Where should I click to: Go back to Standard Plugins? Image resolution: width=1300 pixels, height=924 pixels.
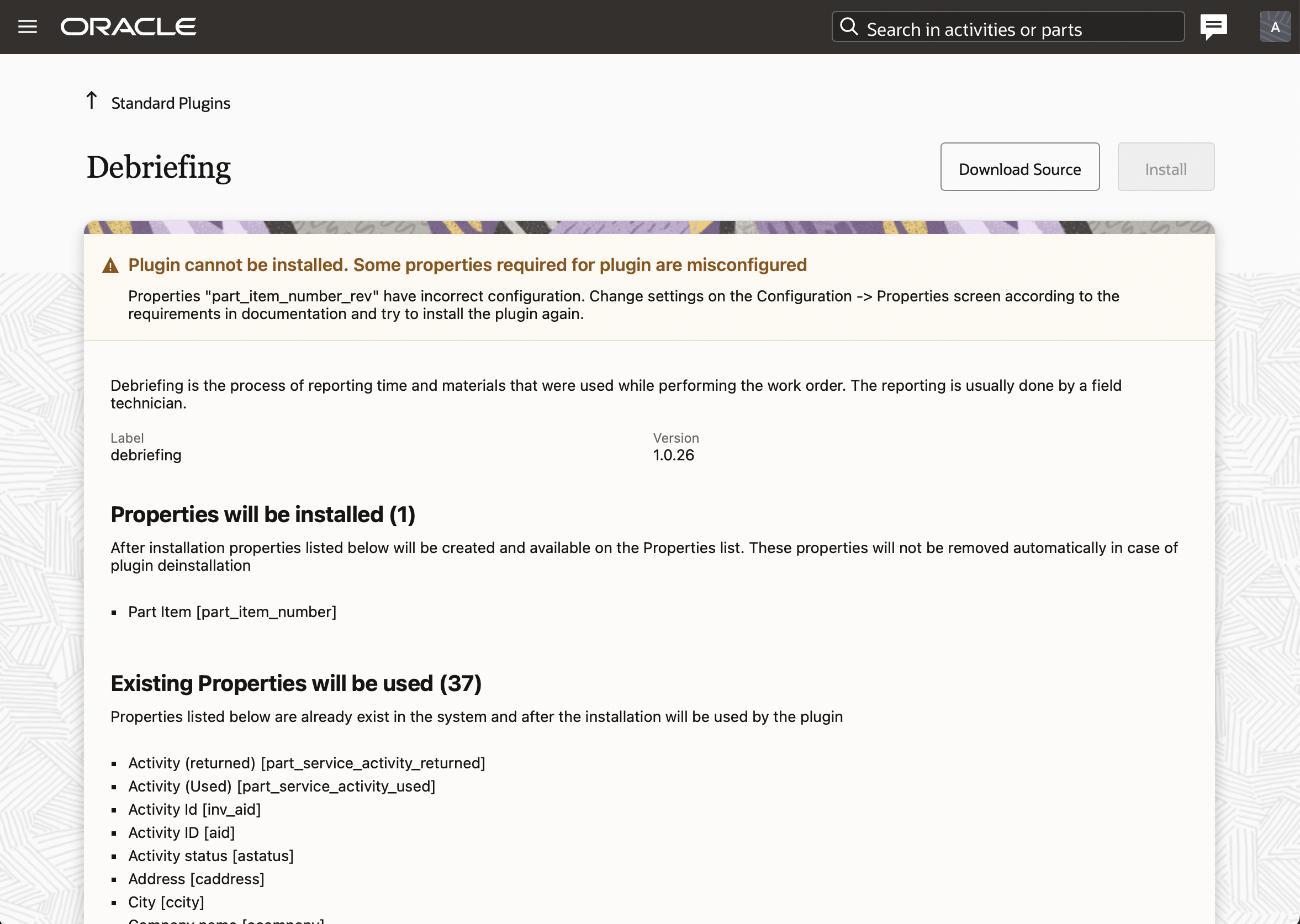[170, 103]
